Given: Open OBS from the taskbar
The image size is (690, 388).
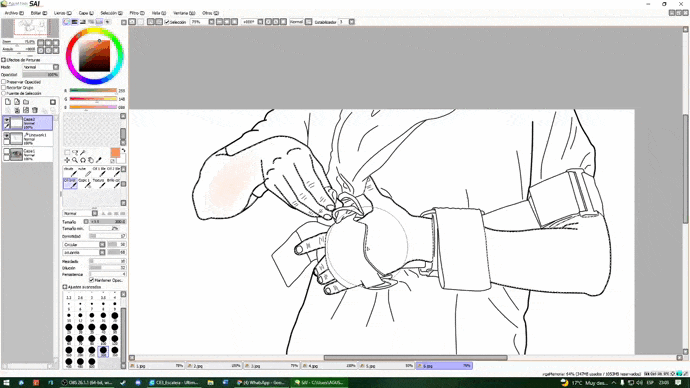Looking at the screenshot, I should click(x=88, y=383).
